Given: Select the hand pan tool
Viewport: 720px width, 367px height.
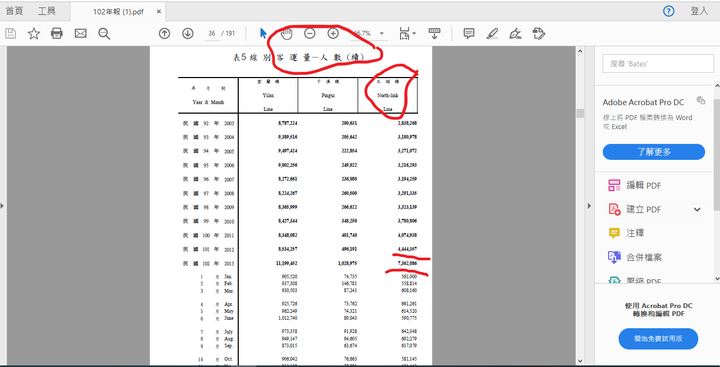Looking at the screenshot, I should (287, 34).
